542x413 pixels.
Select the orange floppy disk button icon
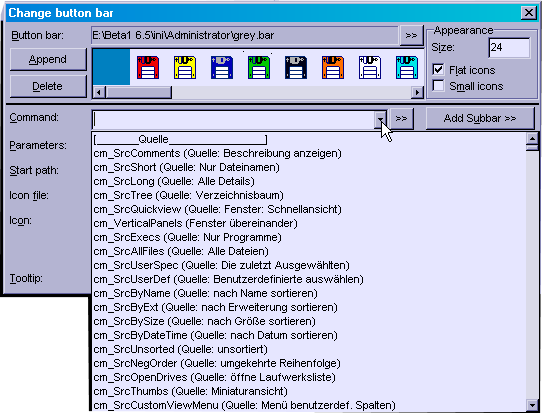tap(333, 67)
